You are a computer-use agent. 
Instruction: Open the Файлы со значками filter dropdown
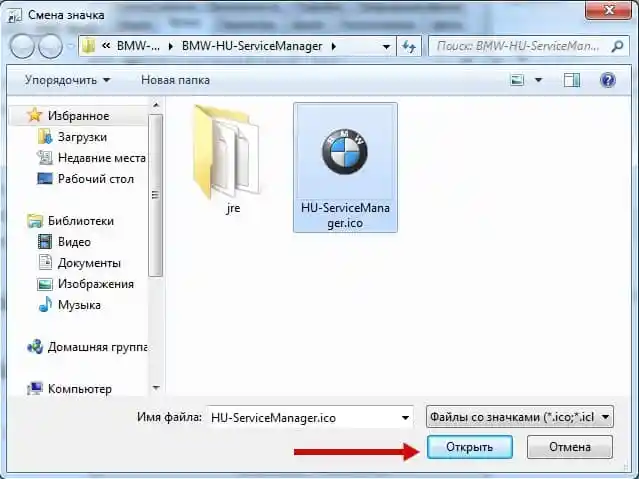click(520, 417)
